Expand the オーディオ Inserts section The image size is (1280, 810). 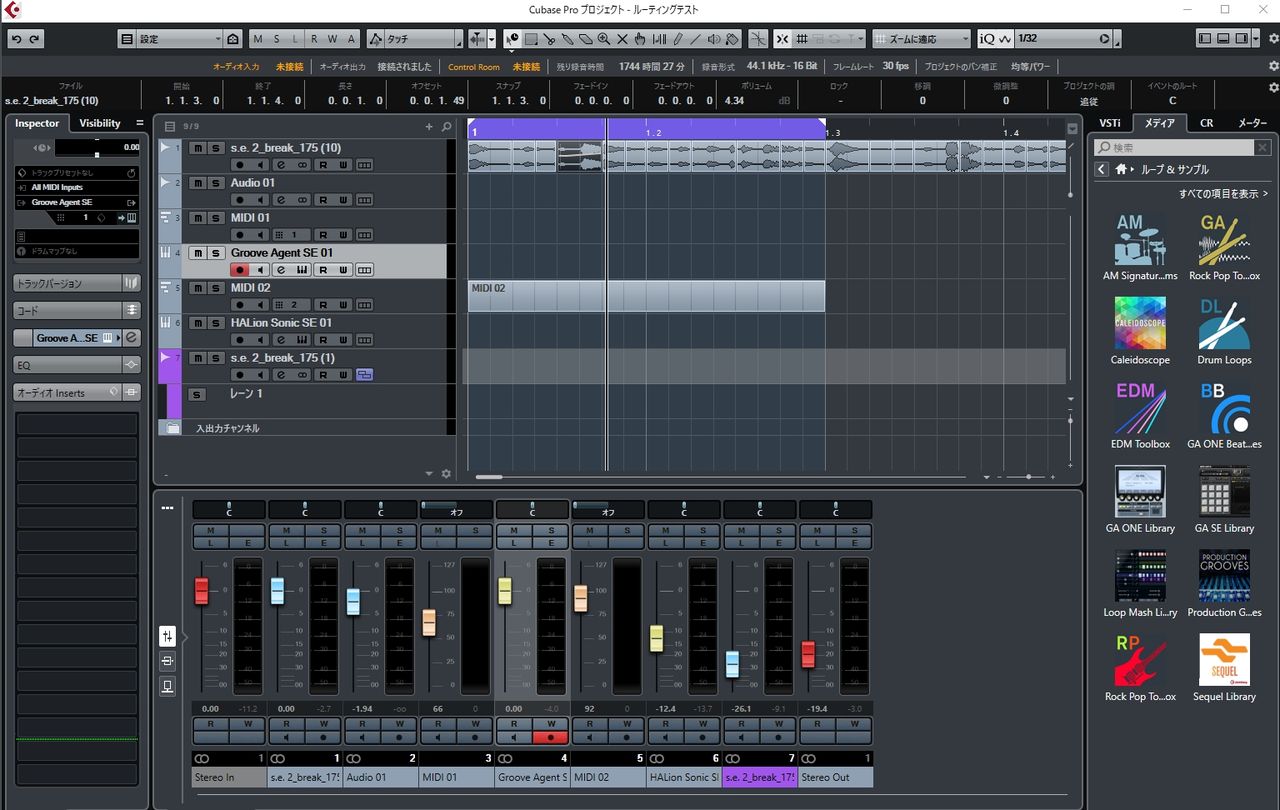(77, 393)
